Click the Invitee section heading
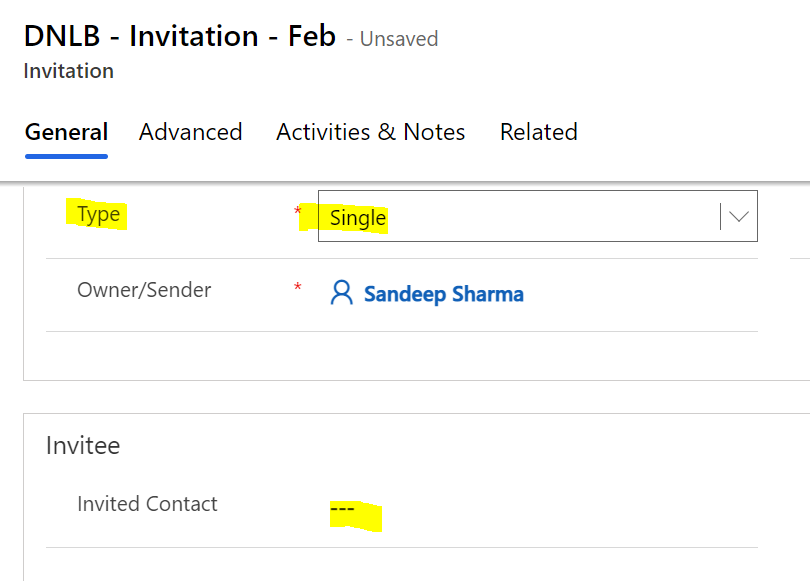This screenshot has height=581, width=810. (83, 445)
